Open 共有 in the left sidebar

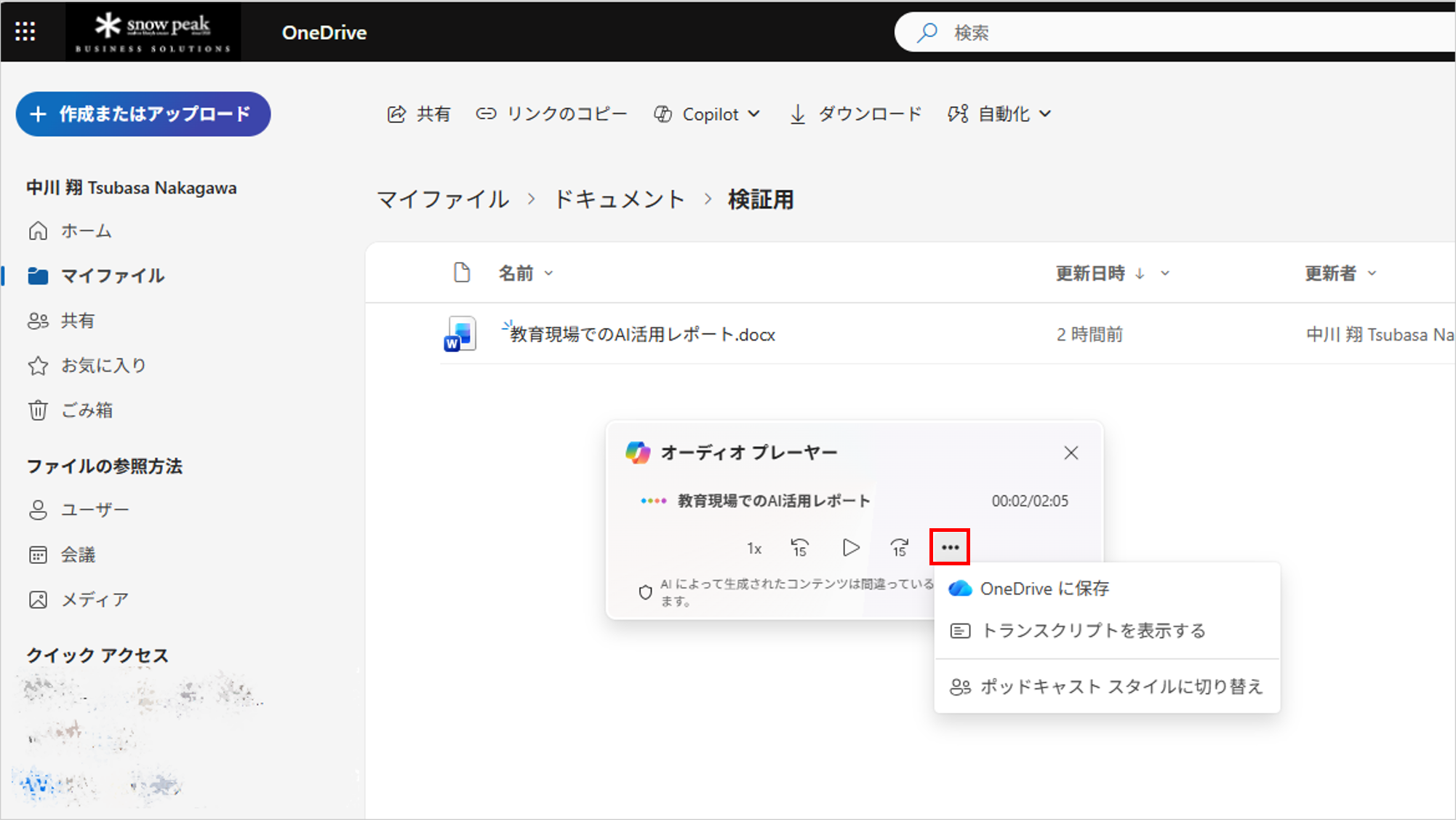point(62,321)
